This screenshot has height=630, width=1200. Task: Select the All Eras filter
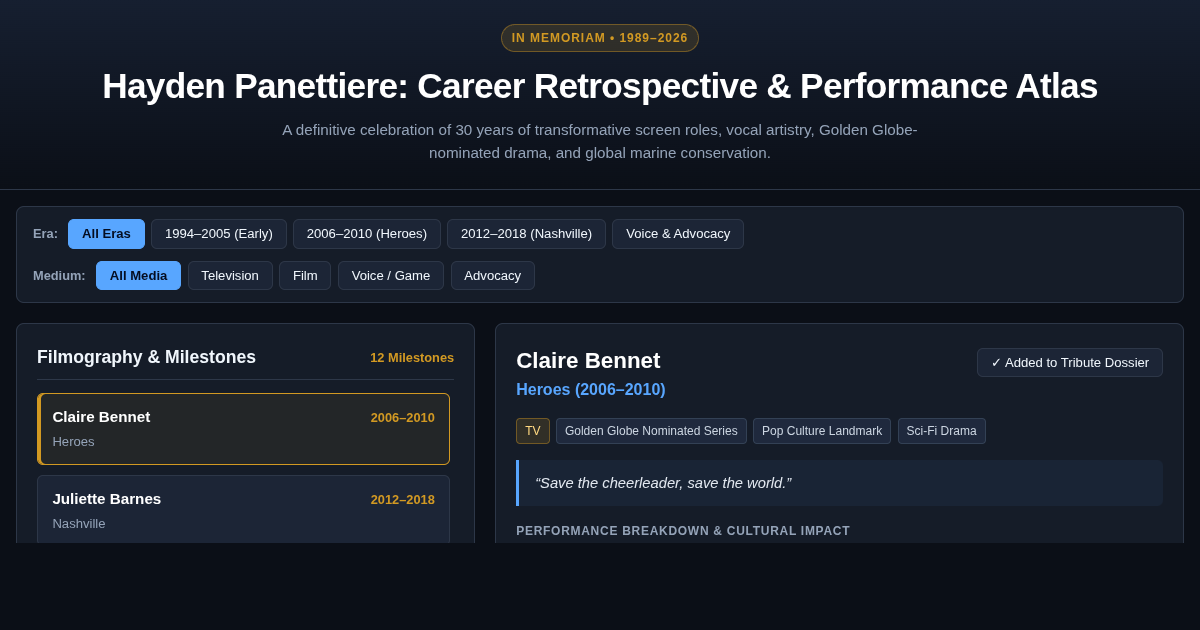(106, 234)
